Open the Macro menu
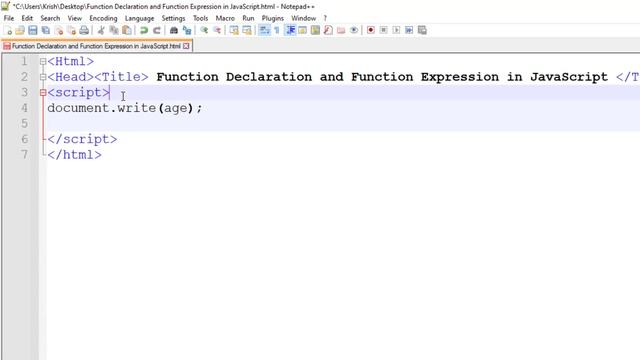 225,18
